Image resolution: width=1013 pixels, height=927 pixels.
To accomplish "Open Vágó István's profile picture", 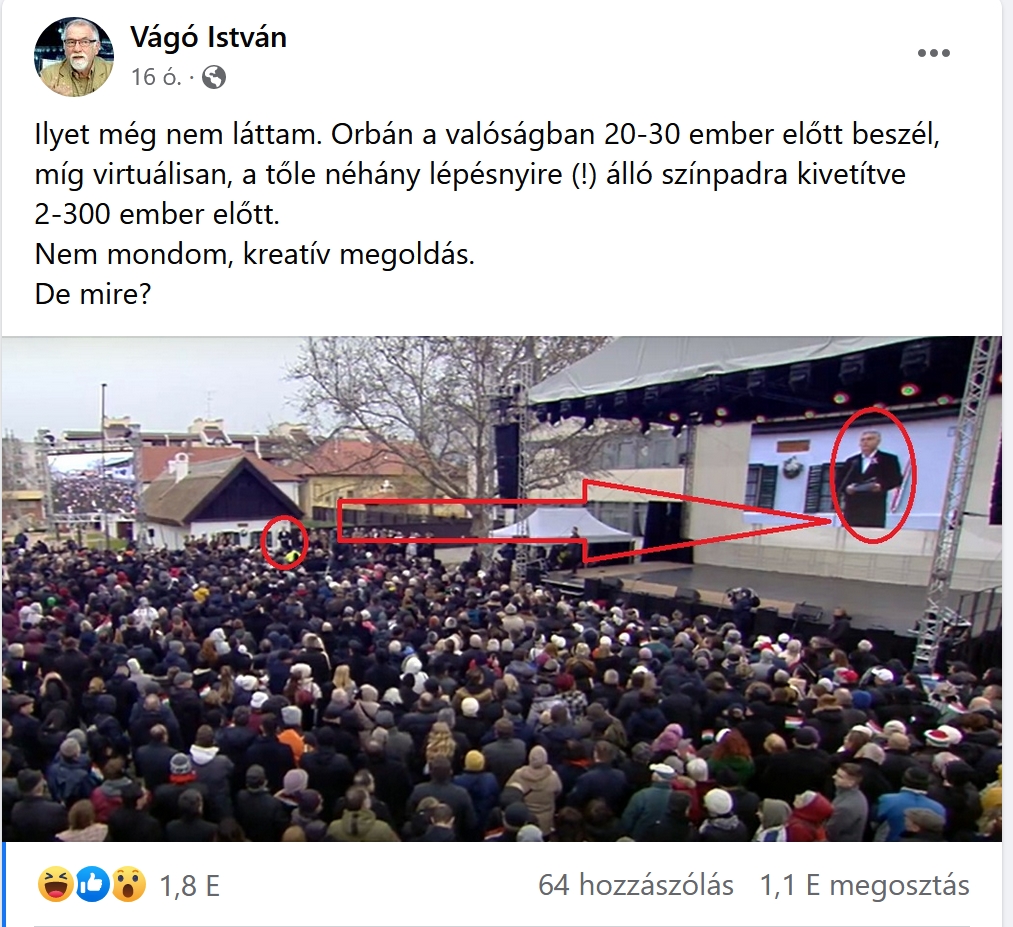I will coord(74,57).
